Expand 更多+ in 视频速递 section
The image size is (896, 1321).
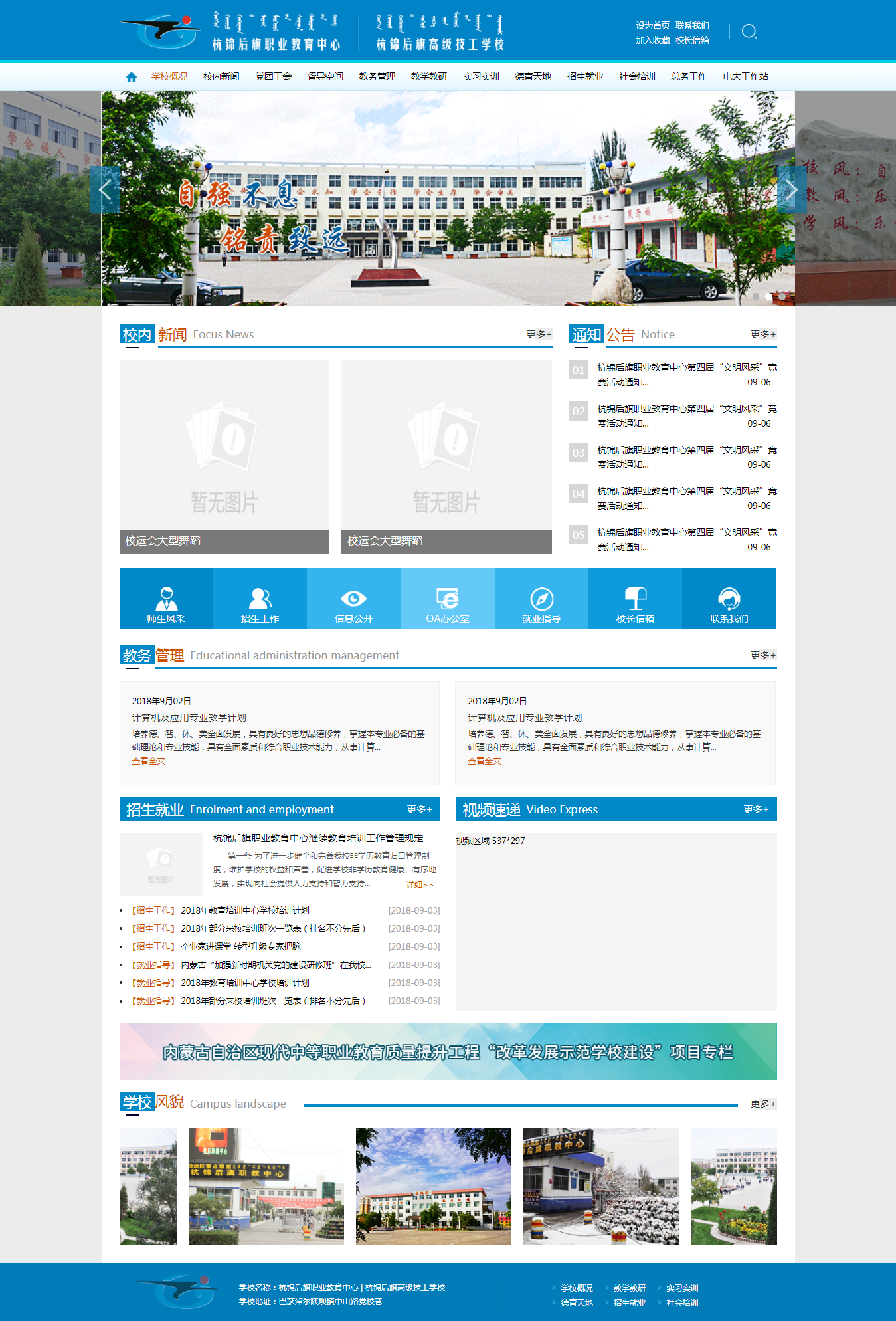coord(755,809)
